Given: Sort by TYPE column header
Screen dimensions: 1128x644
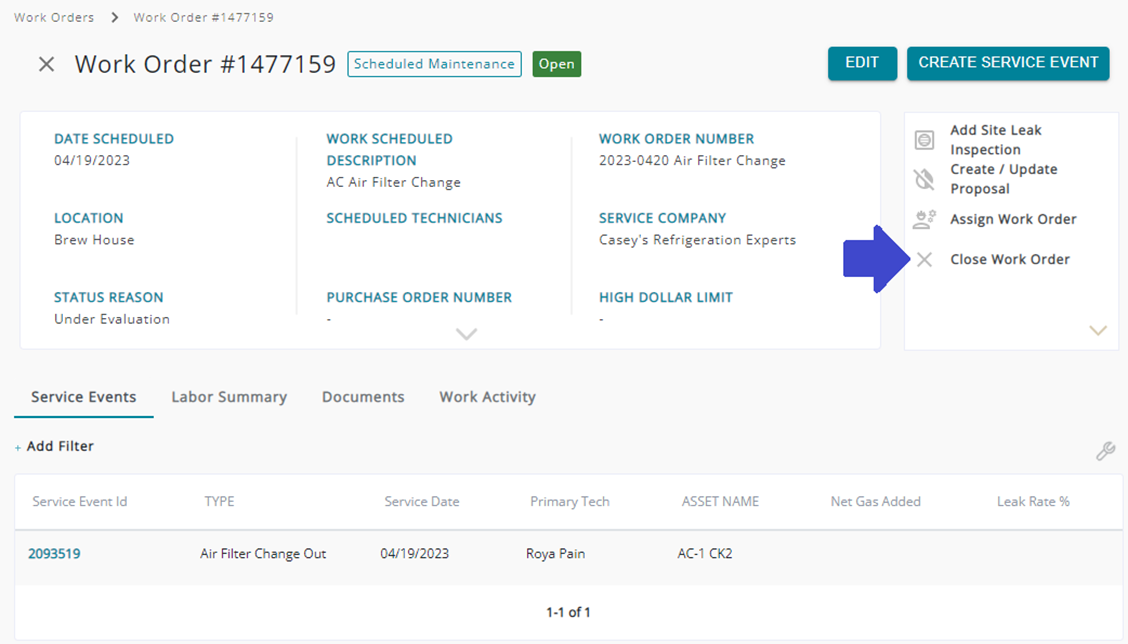Looking at the screenshot, I should point(219,502).
